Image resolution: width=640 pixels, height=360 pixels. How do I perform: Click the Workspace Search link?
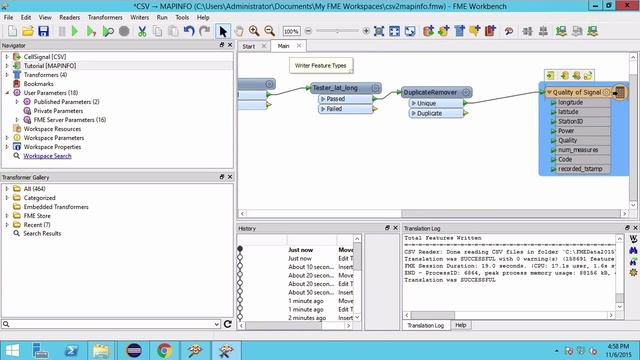[47, 156]
